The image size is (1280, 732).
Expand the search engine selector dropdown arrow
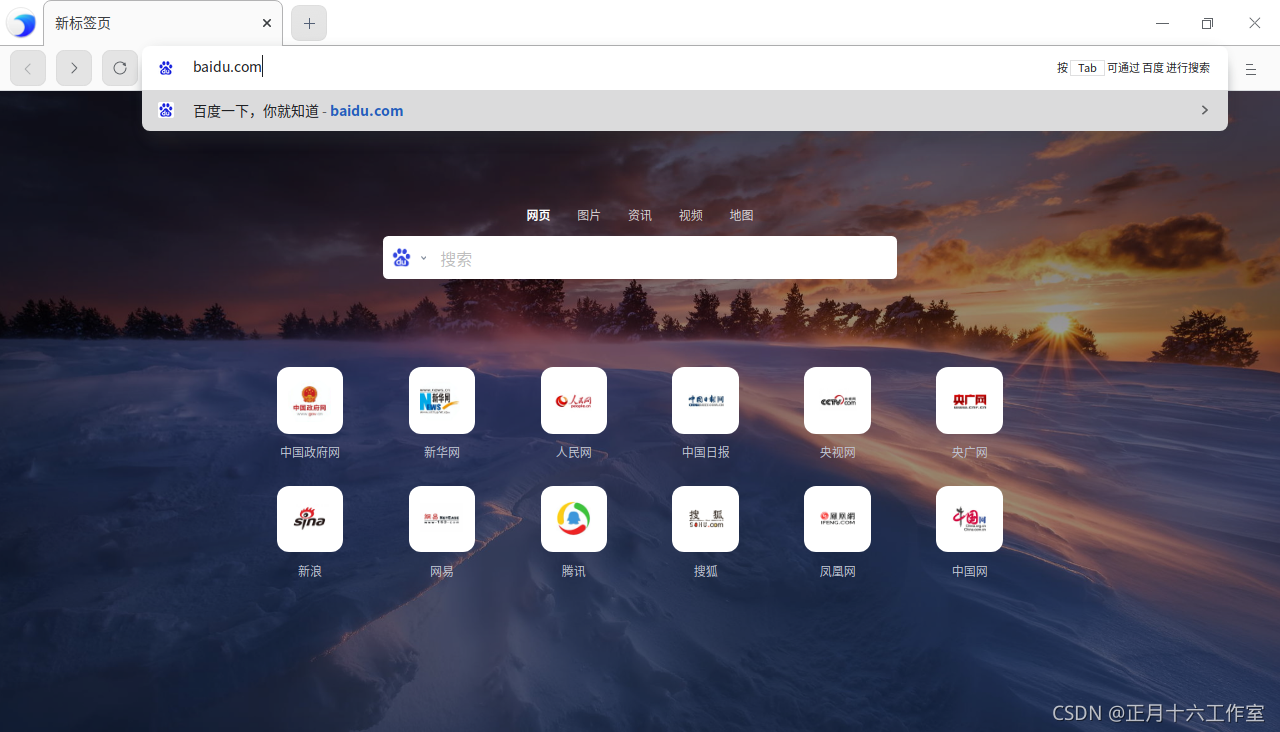(423, 258)
